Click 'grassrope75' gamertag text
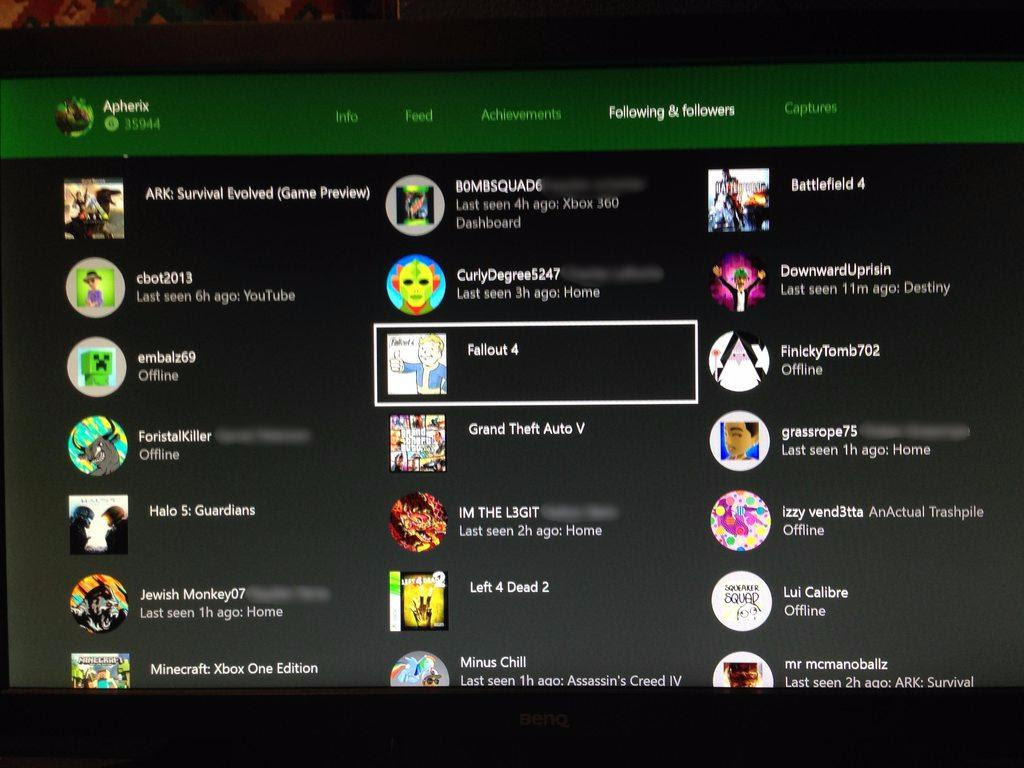This screenshot has width=1024, height=768. click(819, 432)
